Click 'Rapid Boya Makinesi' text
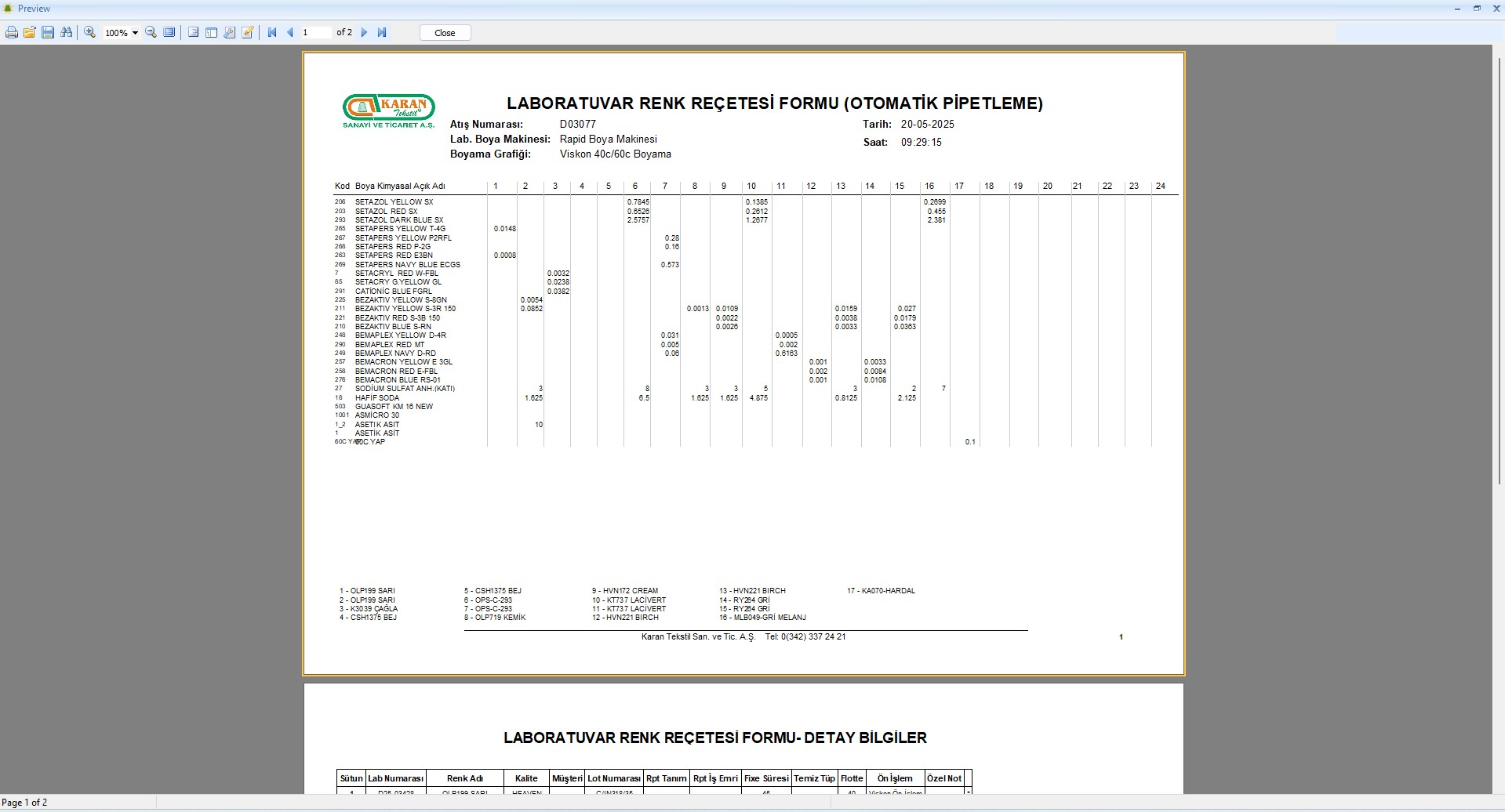Image resolution: width=1505 pixels, height=812 pixels. coord(609,139)
